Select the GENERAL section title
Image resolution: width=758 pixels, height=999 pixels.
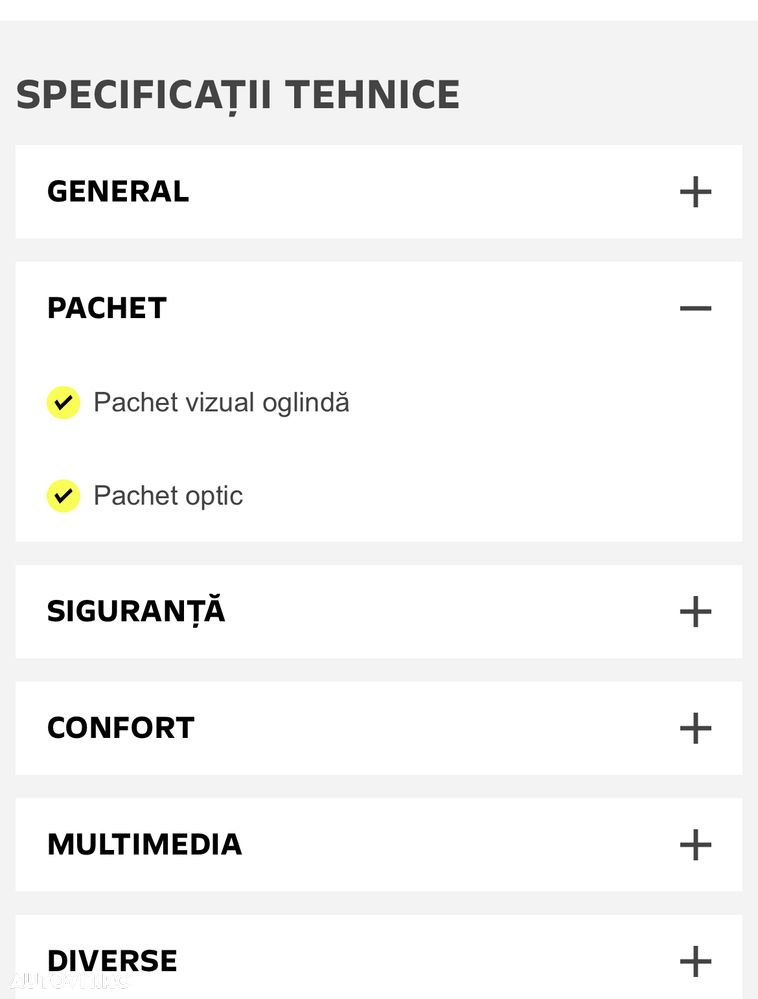click(118, 192)
